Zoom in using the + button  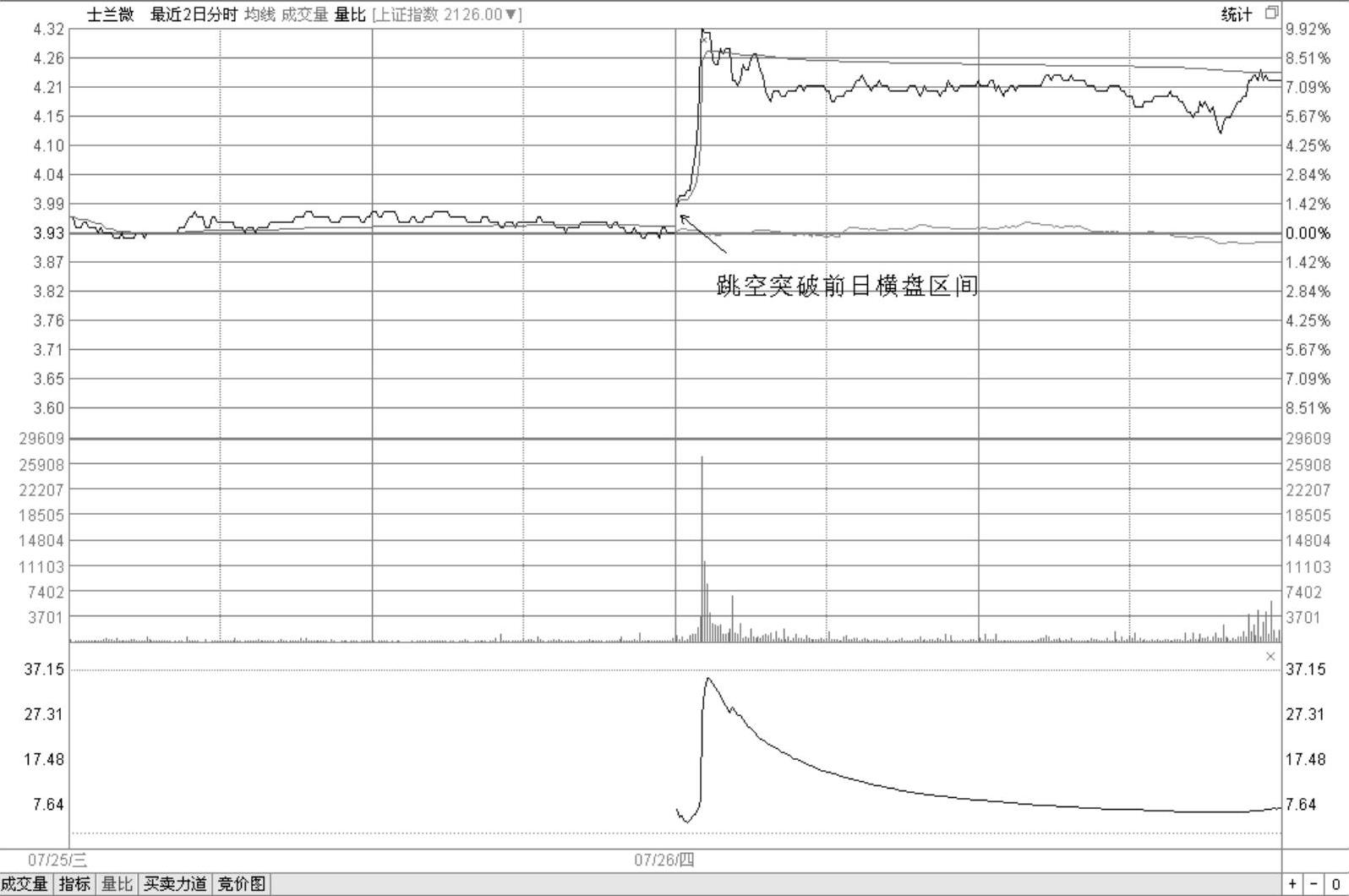pyautogui.click(x=1292, y=884)
